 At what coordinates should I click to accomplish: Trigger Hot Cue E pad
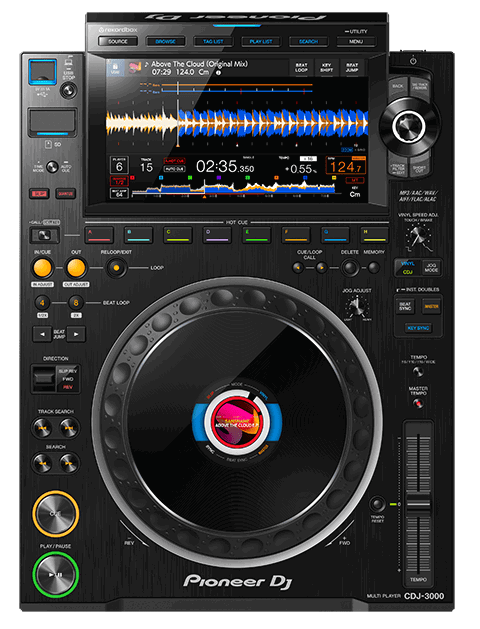coord(256,235)
